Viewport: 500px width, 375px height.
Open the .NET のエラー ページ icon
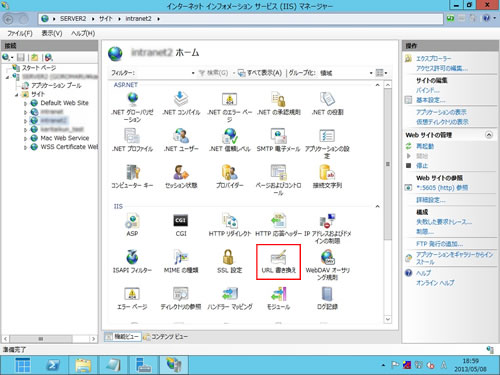229,107
